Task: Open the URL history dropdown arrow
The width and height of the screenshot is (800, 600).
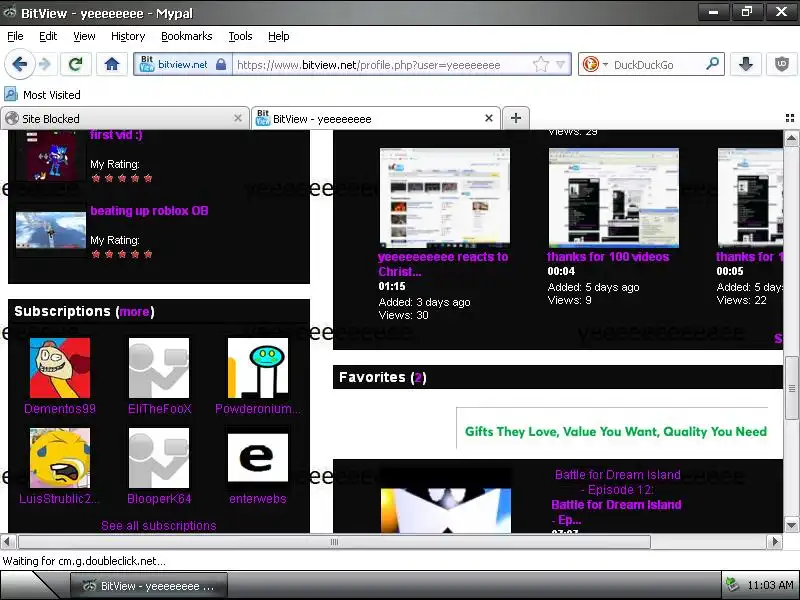Action: [561, 65]
